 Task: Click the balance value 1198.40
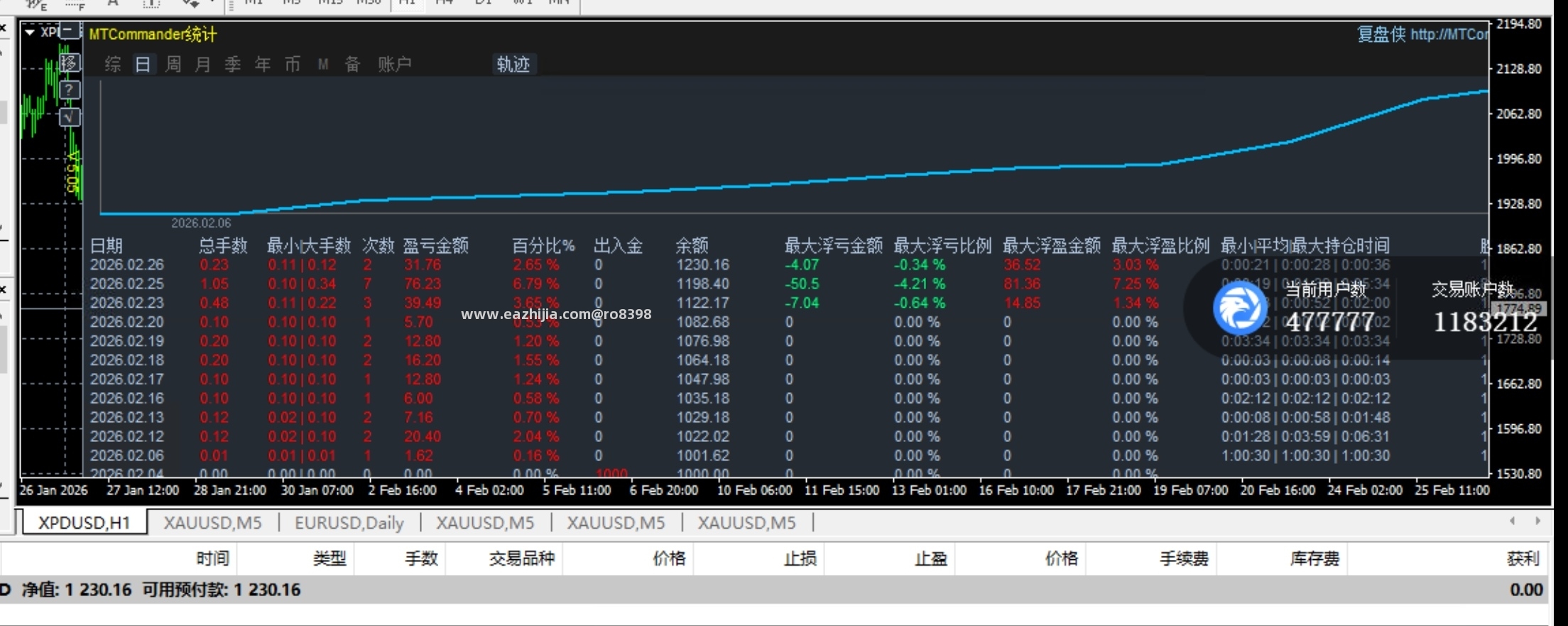click(x=703, y=284)
